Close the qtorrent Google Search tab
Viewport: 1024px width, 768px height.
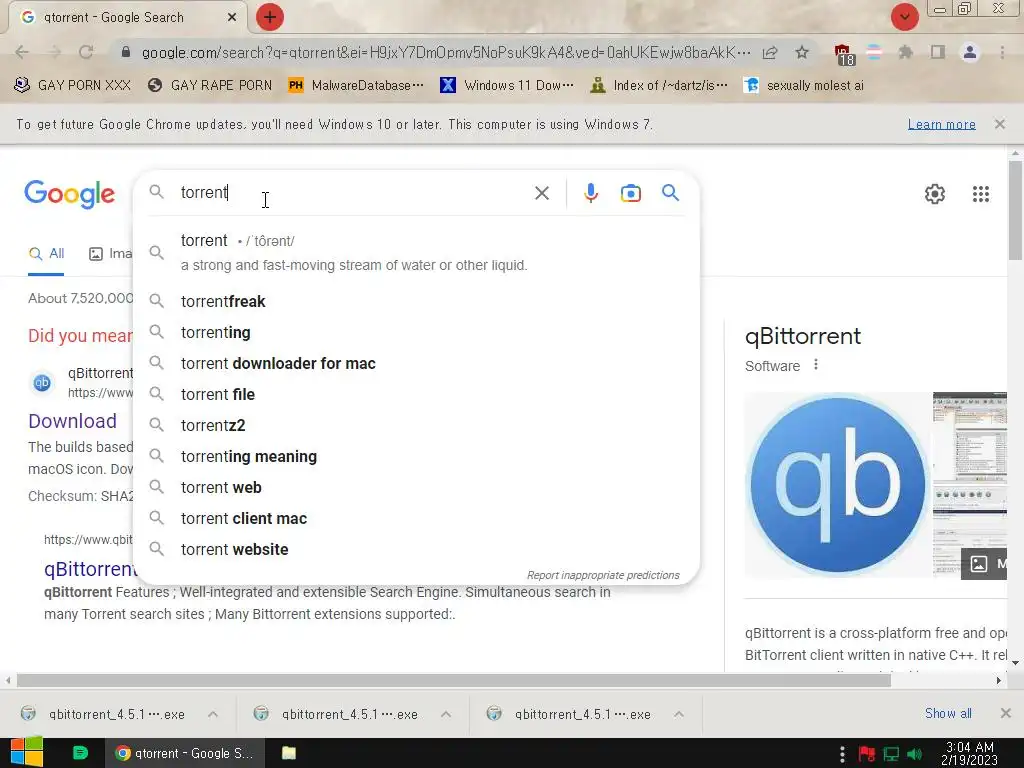232,18
